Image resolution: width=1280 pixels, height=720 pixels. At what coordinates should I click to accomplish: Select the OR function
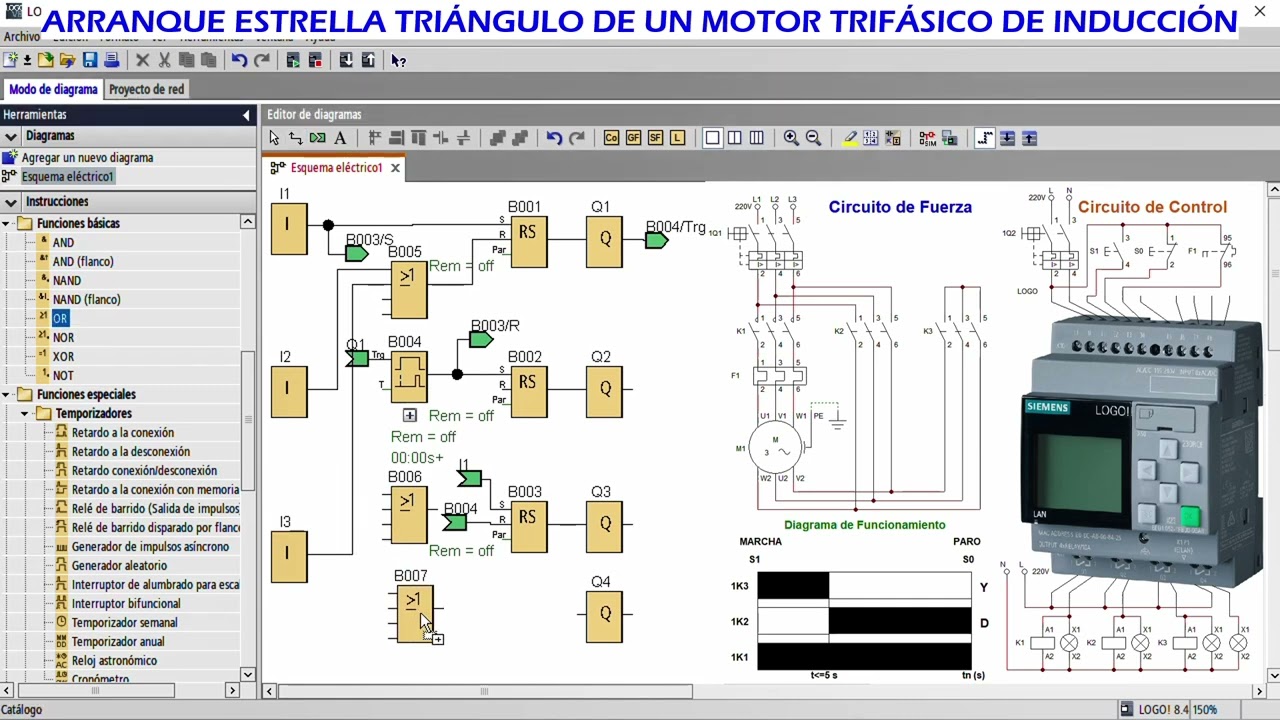coord(60,319)
